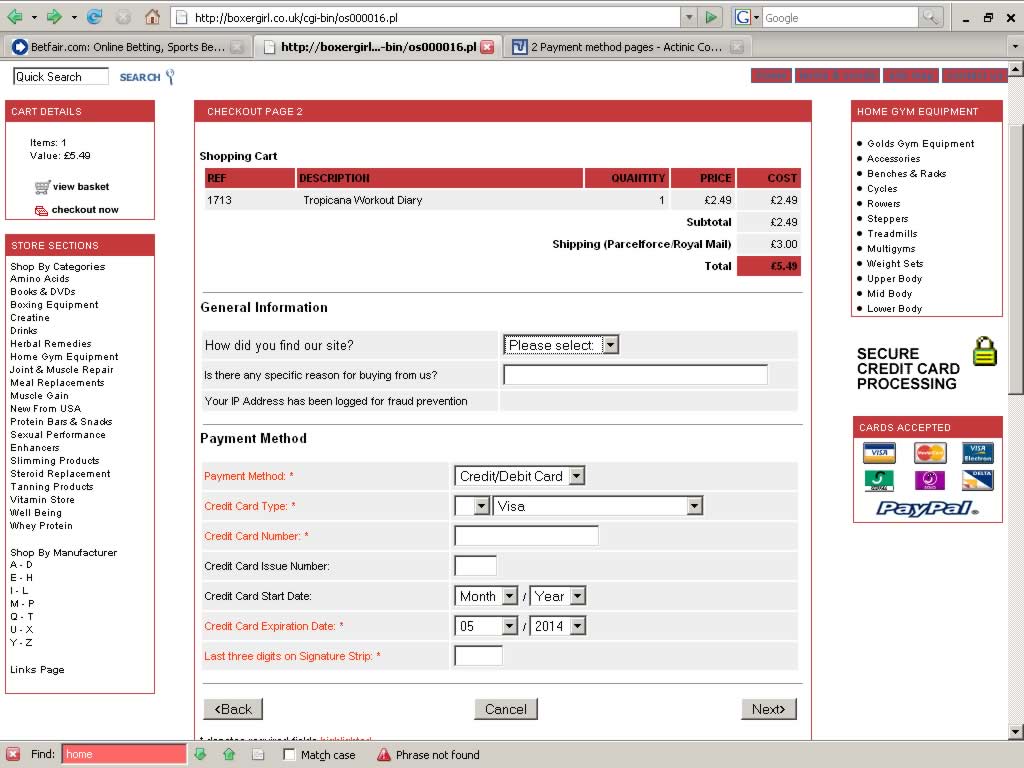Click the Google search magnifier icon

point(930,17)
